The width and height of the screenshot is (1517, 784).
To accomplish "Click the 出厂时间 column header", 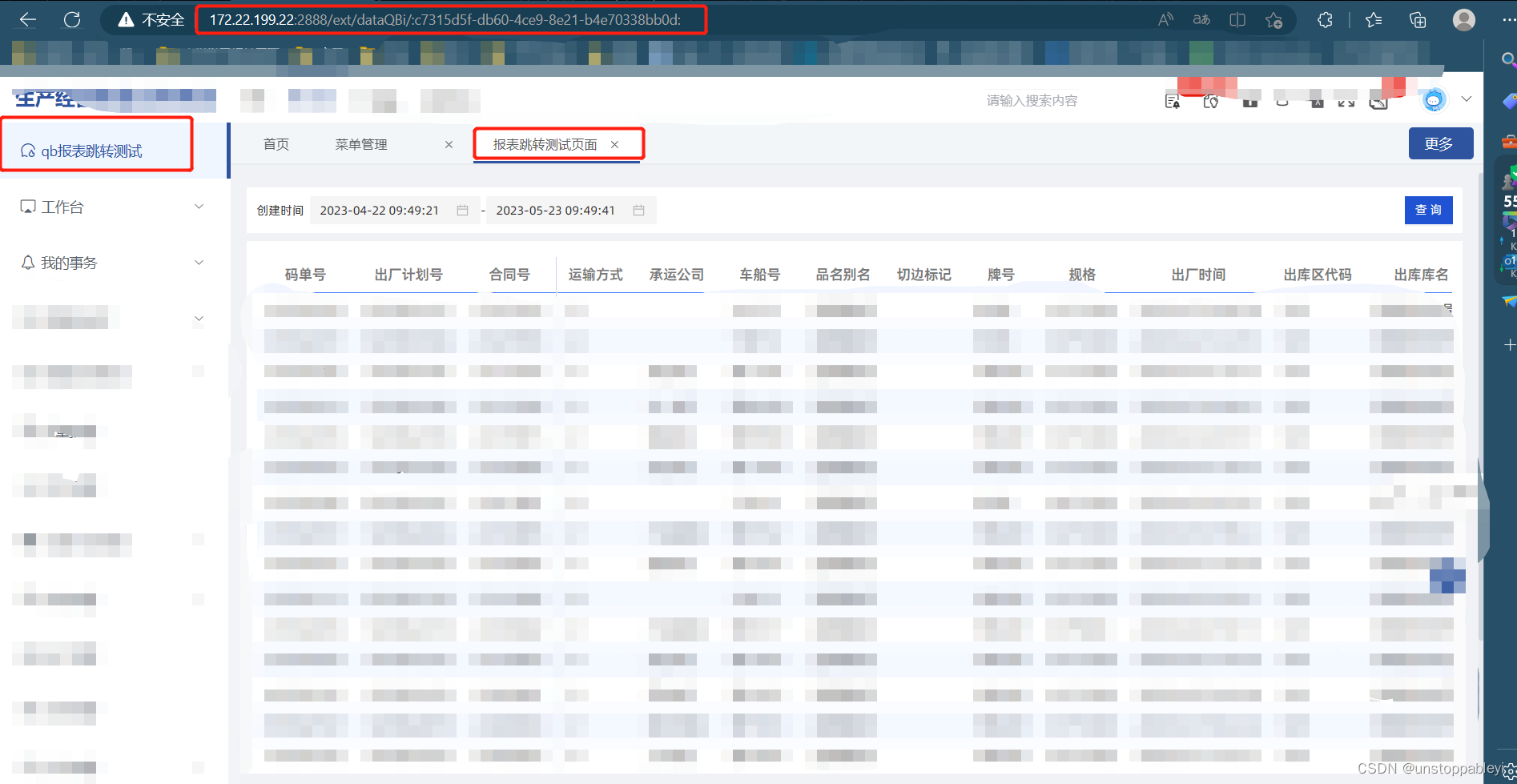I will coord(1198,275).
